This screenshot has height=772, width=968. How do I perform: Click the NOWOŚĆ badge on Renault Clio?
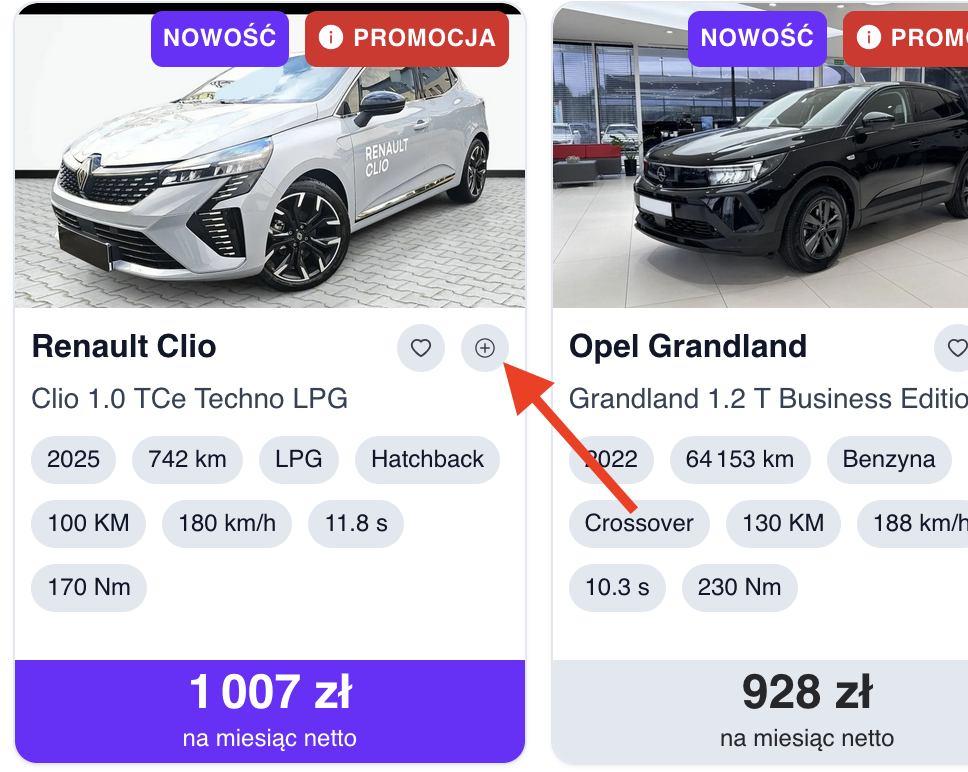220,38
